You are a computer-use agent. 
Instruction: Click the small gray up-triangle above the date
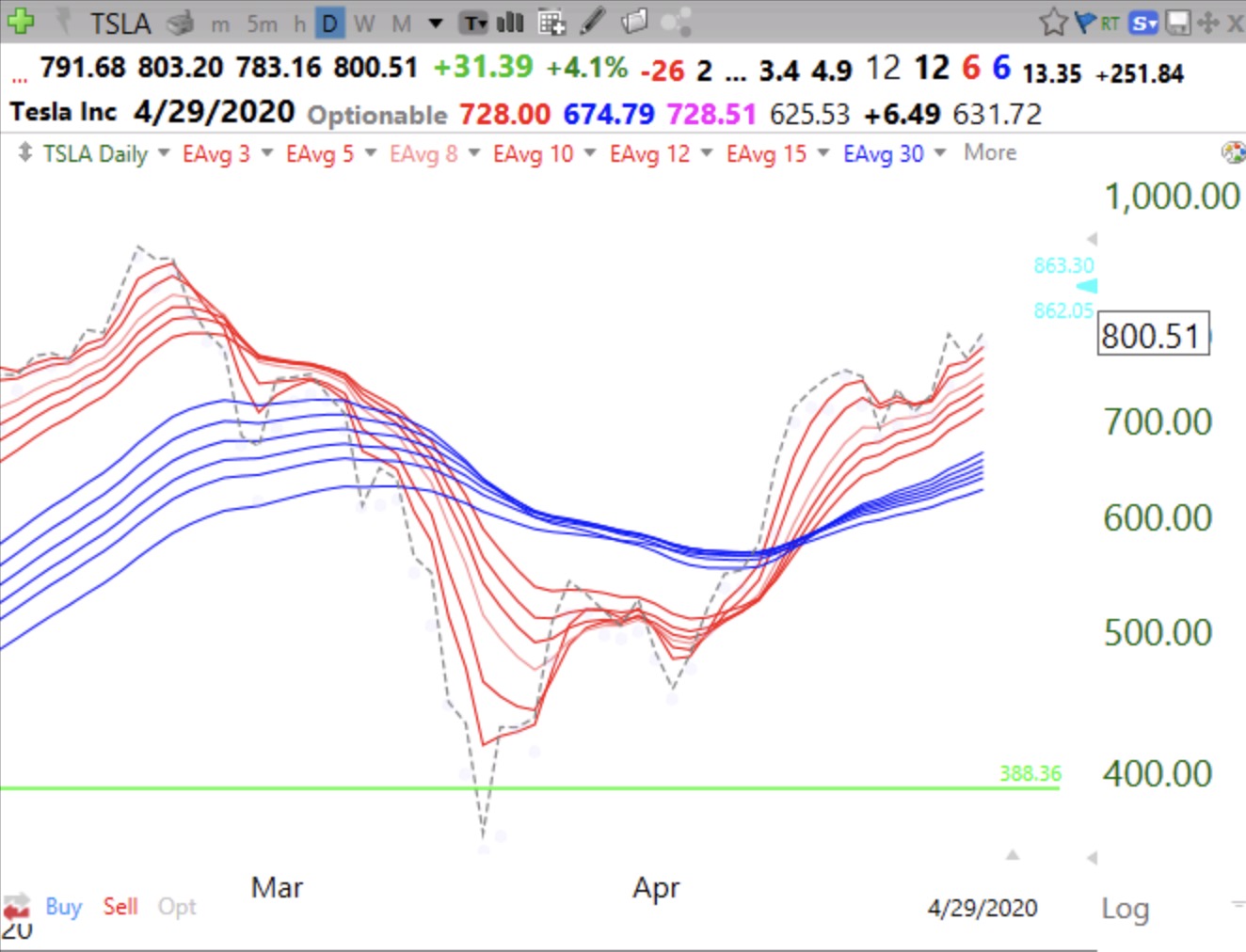tap(1013, 855)
